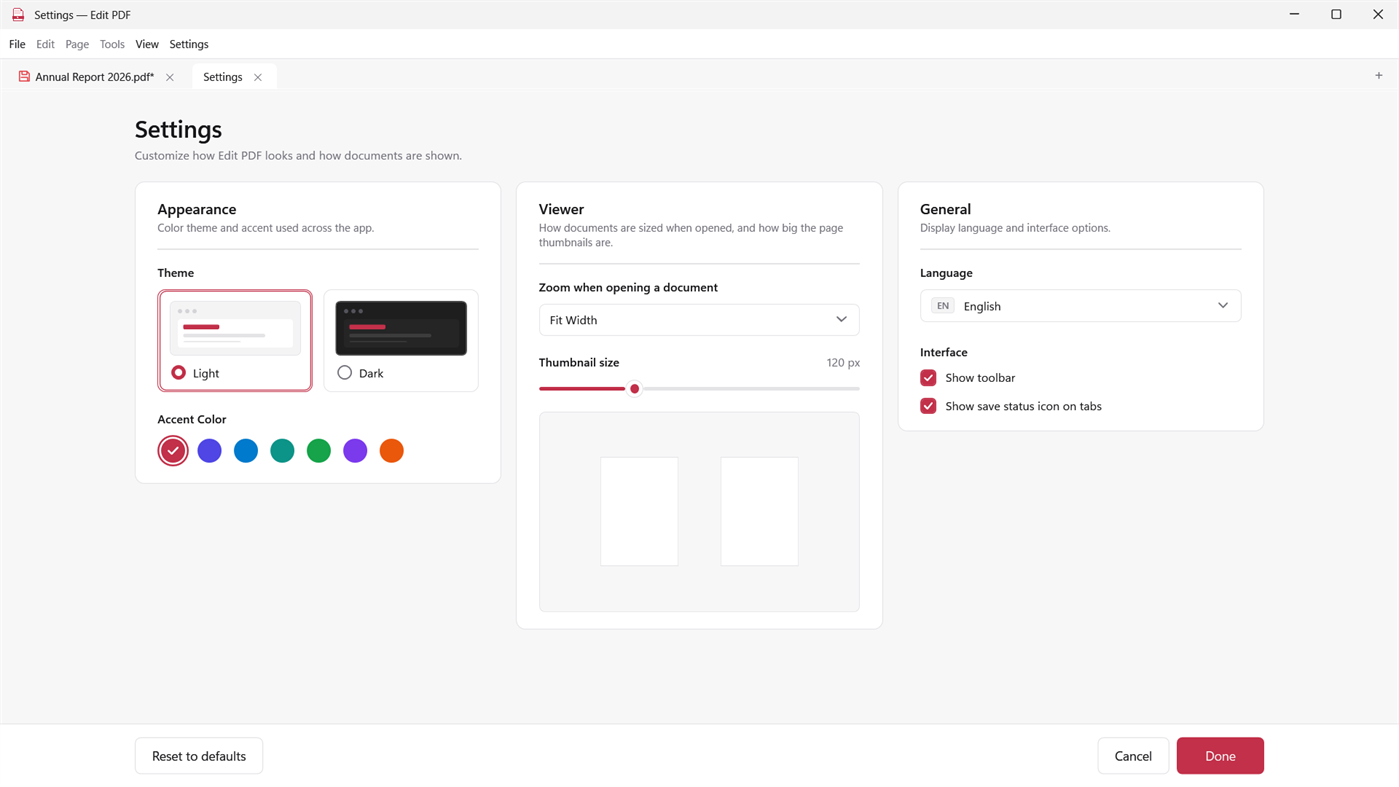
Task: Pick the green accent color swatch
Action: (319, 451)
